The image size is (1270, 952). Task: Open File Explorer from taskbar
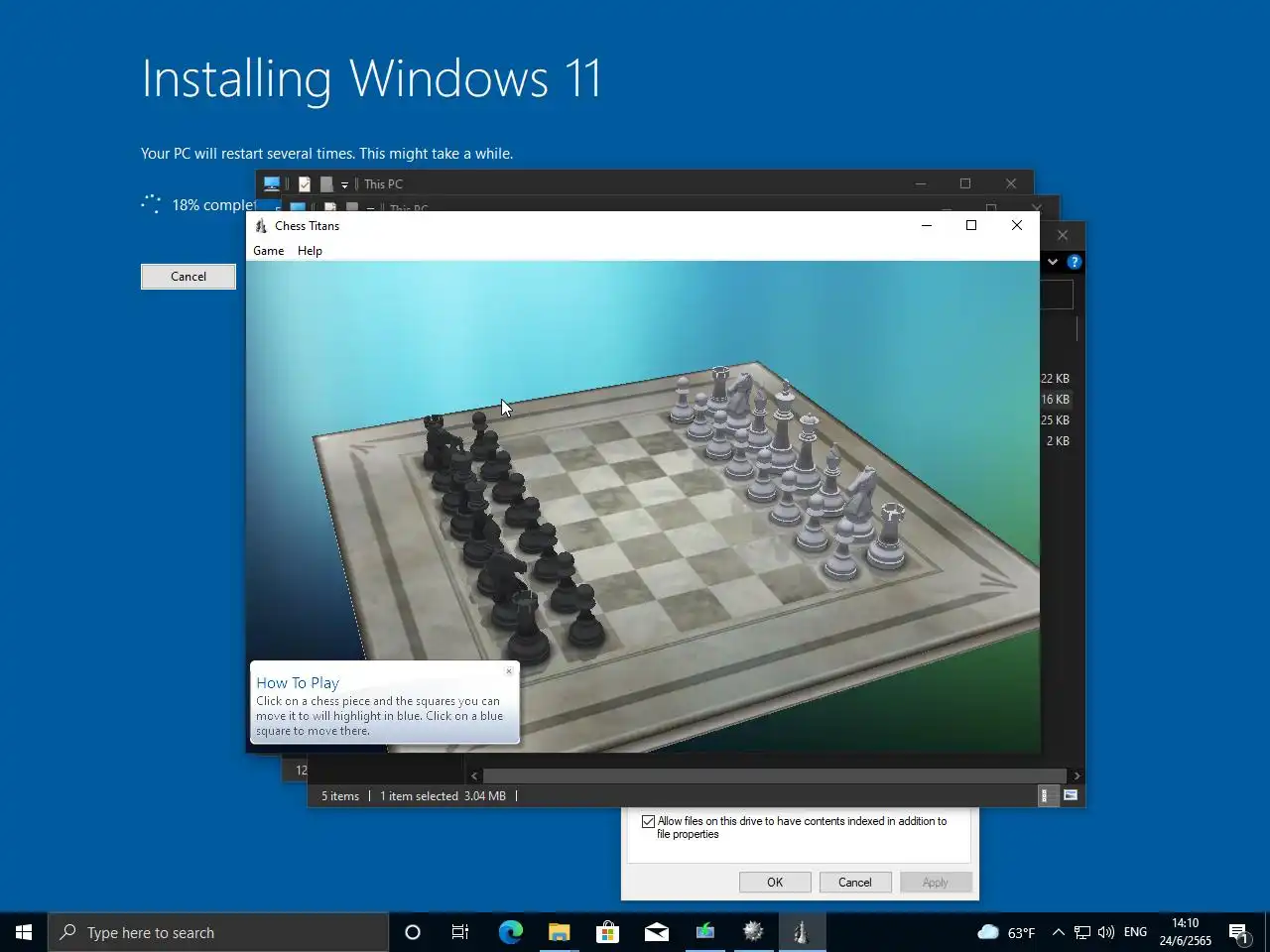pyautogui.click(x=559, y=932)
